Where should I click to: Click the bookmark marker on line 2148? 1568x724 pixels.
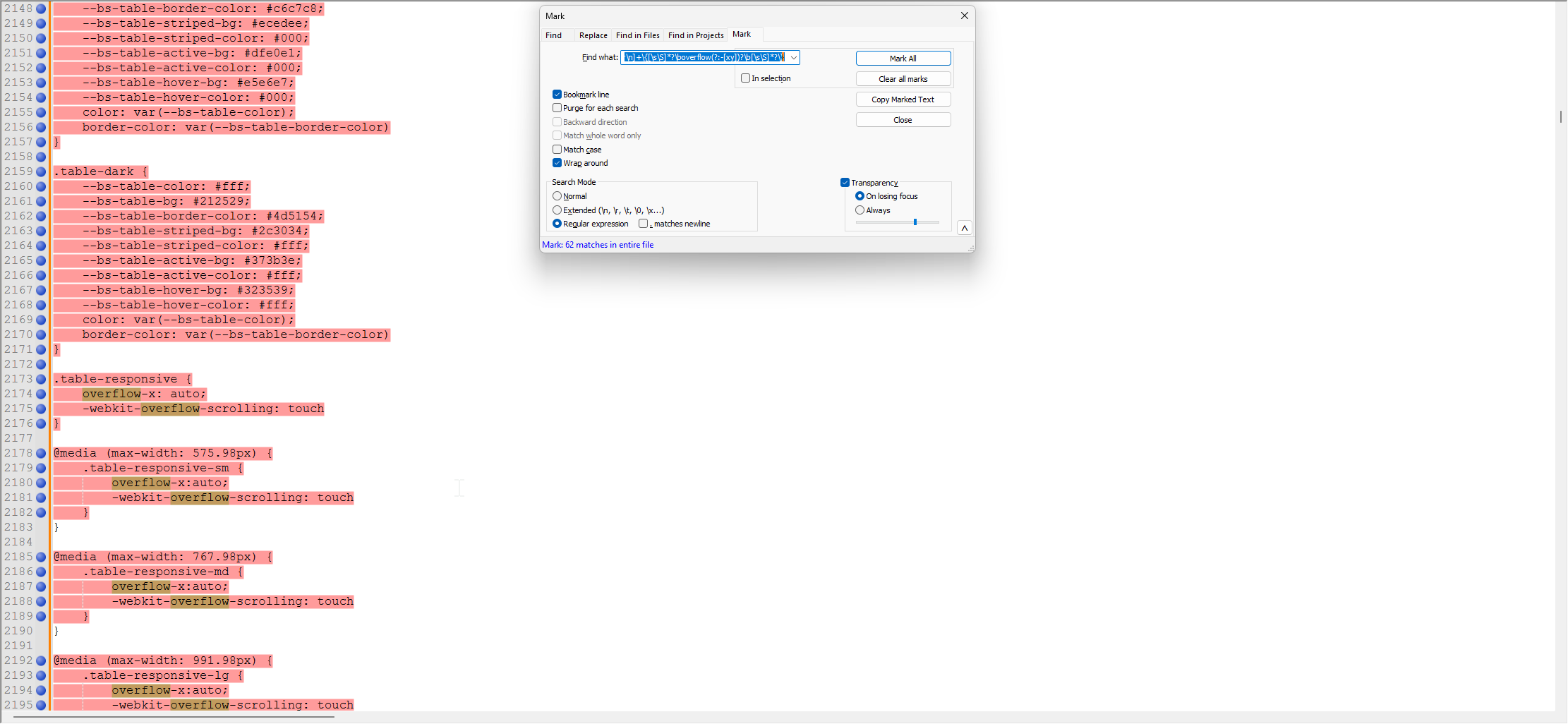point(41,8)
